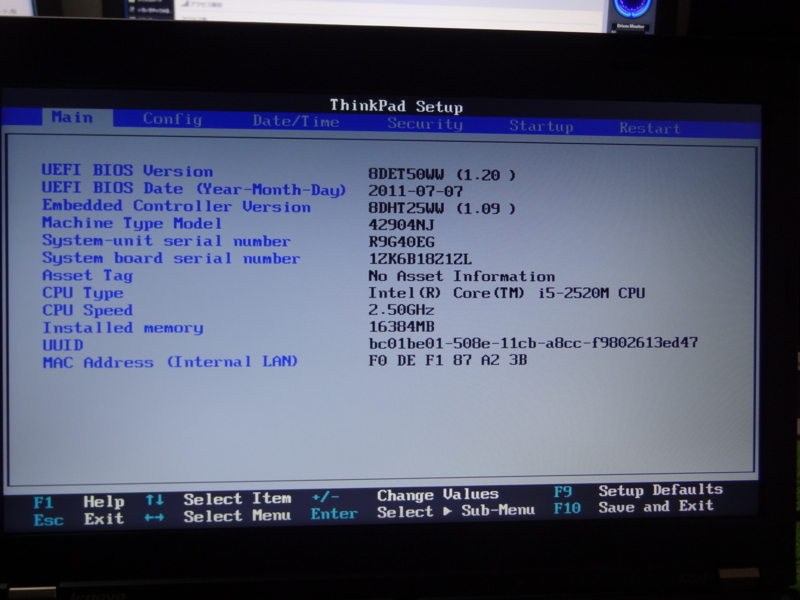The image size is (800, 600).
Task: Click board serial 1ZK6B18Z1ZL
Action: pos(420,259)
